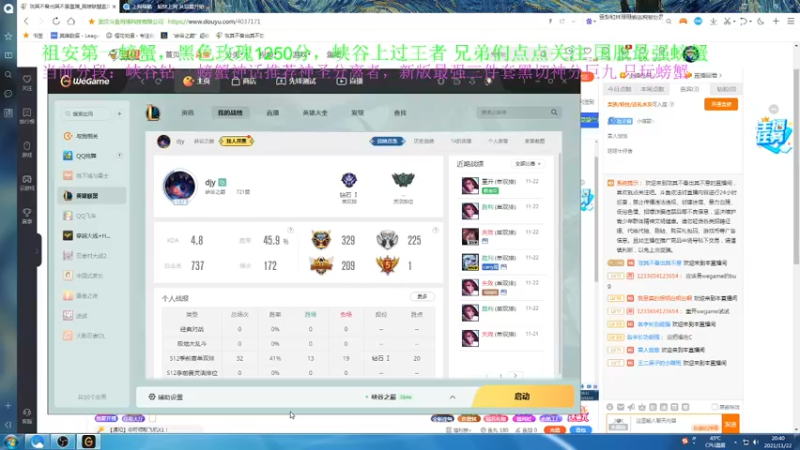Screen dimensions: 800x450
Task: Click League of Legends logo icon
Action: pos(153,113)
